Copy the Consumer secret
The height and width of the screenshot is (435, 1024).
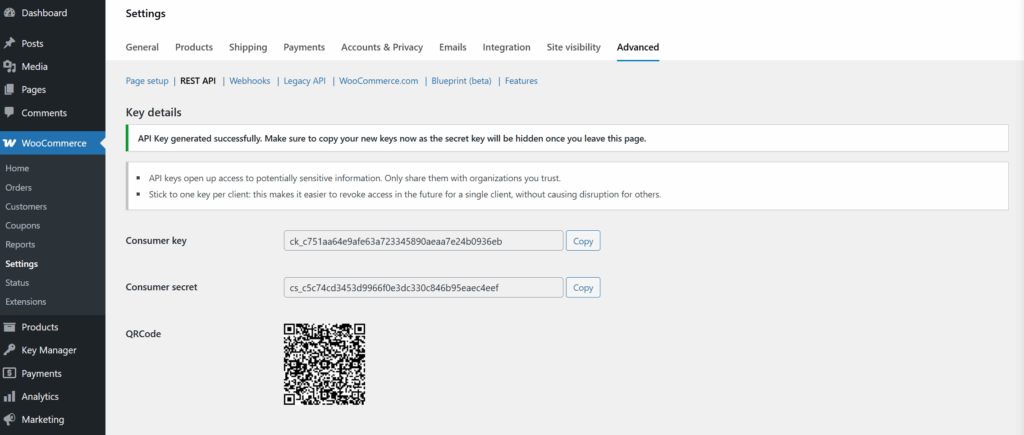583,287
